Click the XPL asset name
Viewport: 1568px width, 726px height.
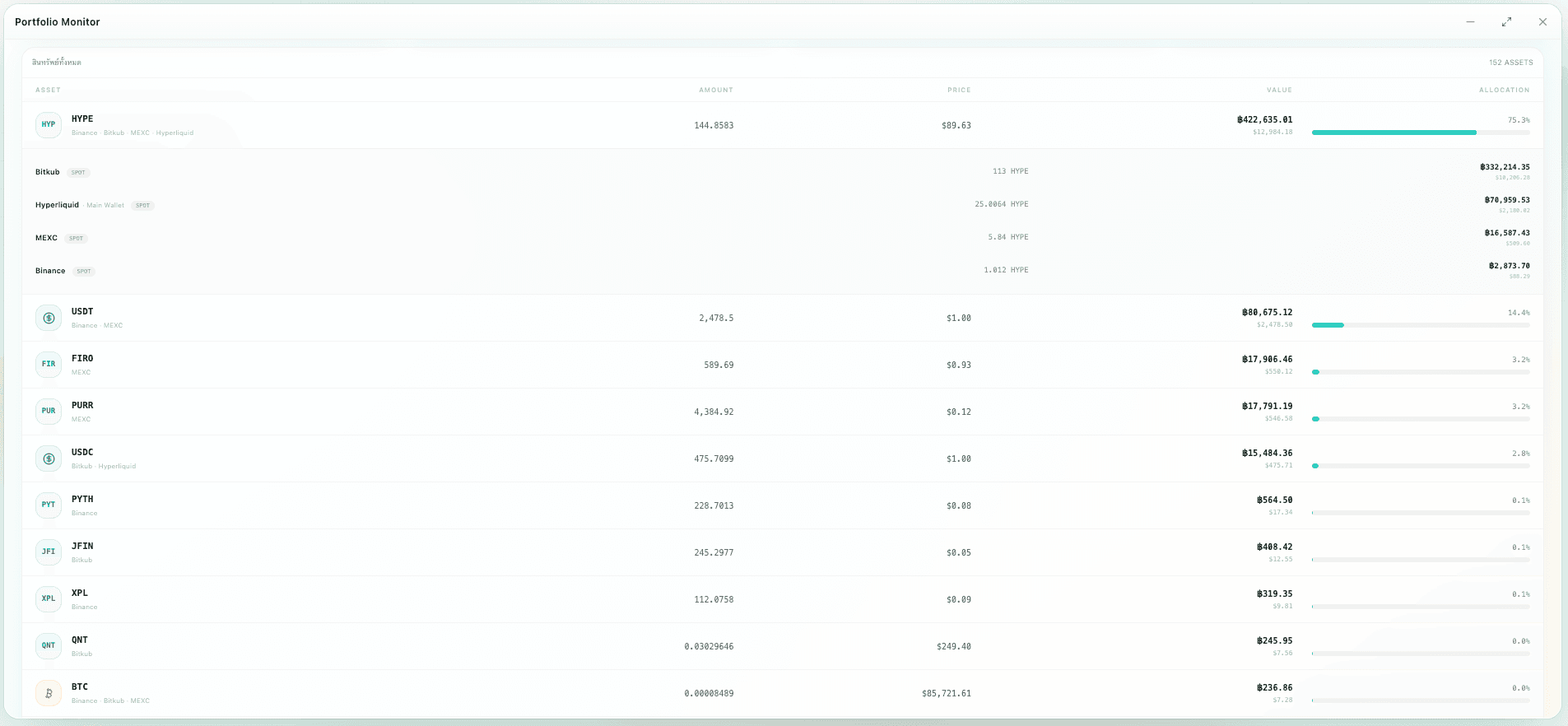[80, 593]
